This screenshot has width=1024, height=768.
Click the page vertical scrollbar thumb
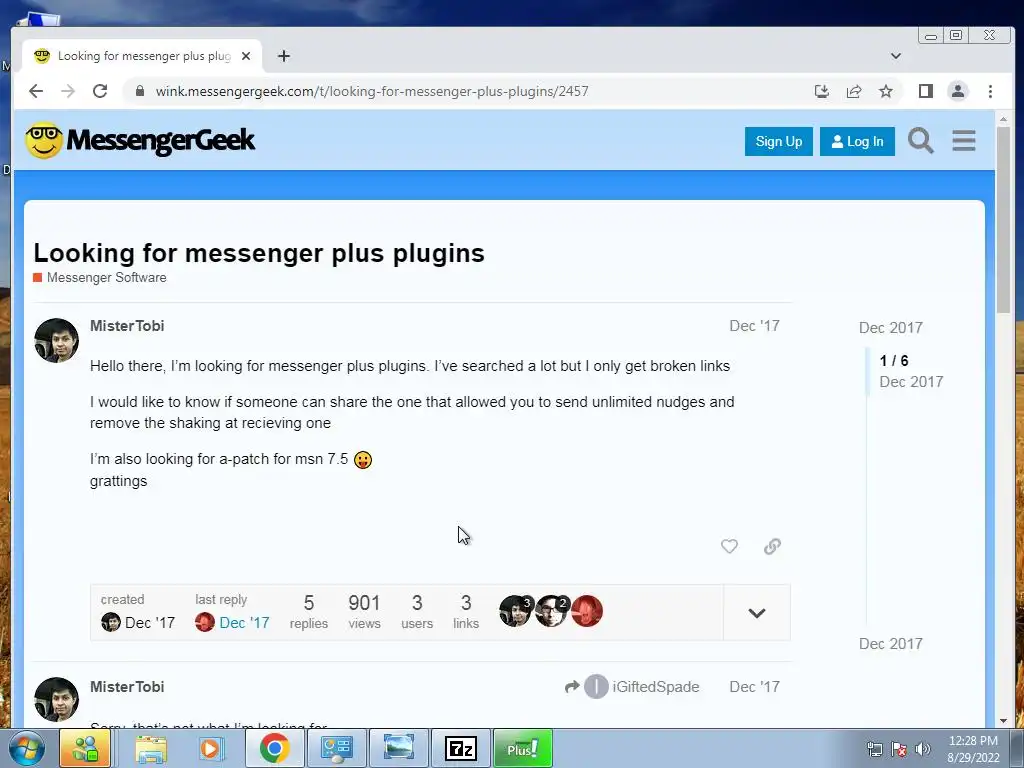tap(1004, 219)
